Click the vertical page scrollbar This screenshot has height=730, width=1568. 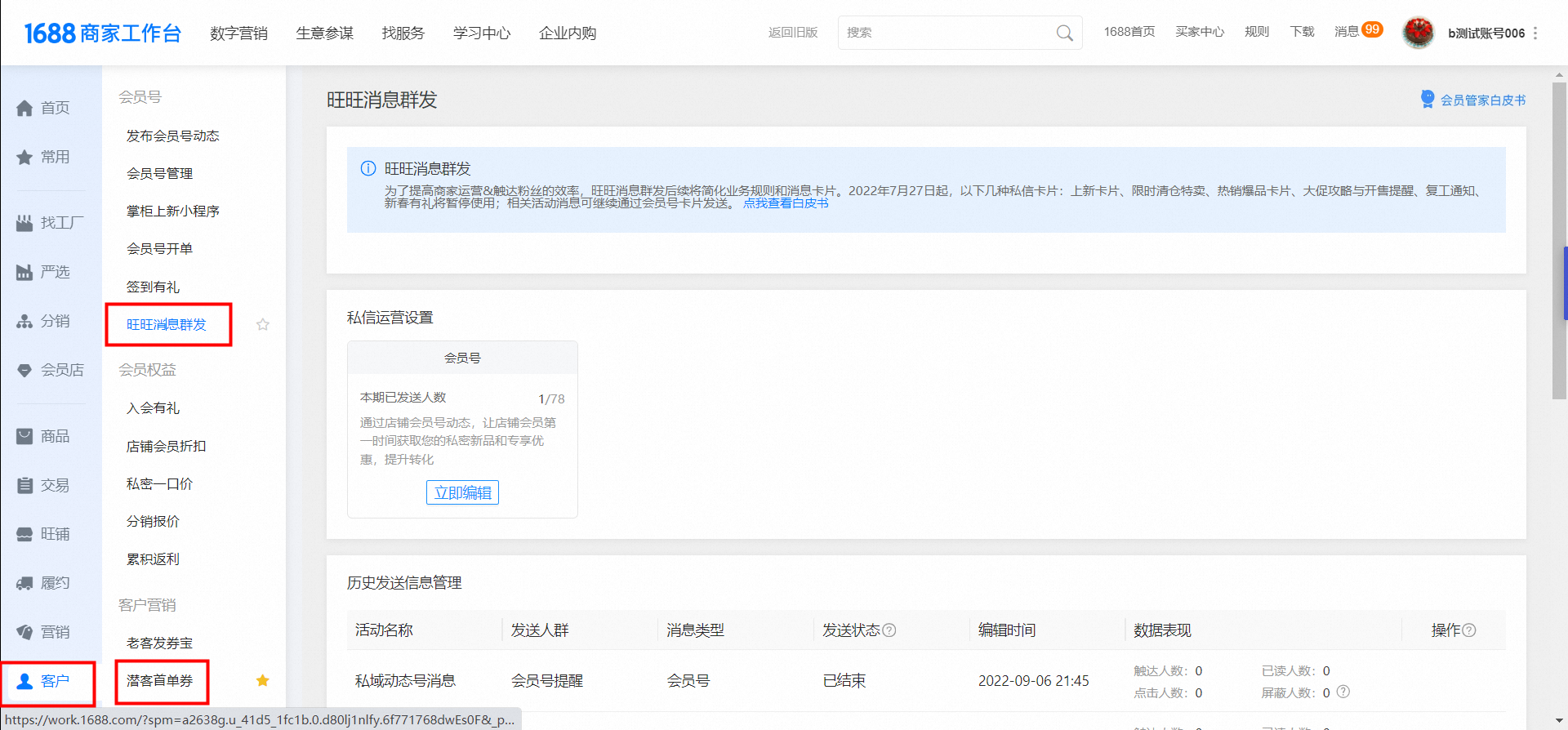coord(1559,245)
